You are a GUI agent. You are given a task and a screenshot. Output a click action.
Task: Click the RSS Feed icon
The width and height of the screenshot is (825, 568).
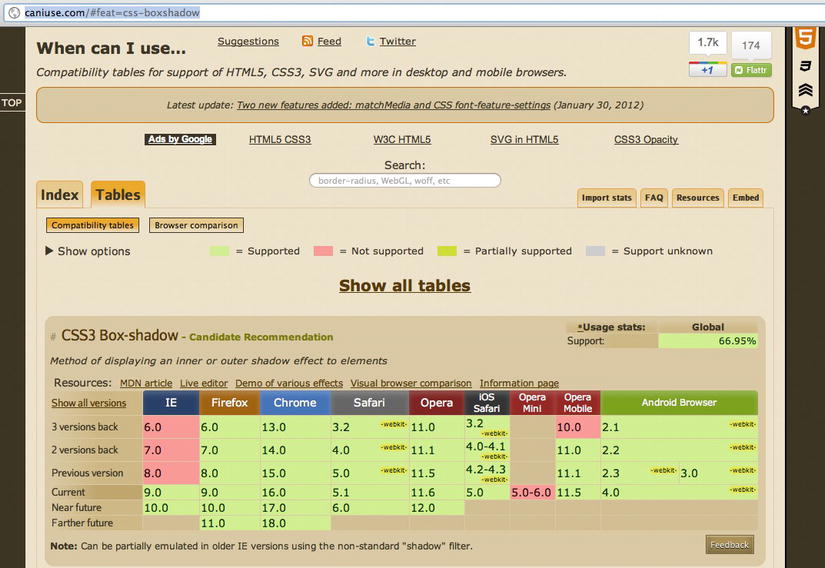pos(308,41)
